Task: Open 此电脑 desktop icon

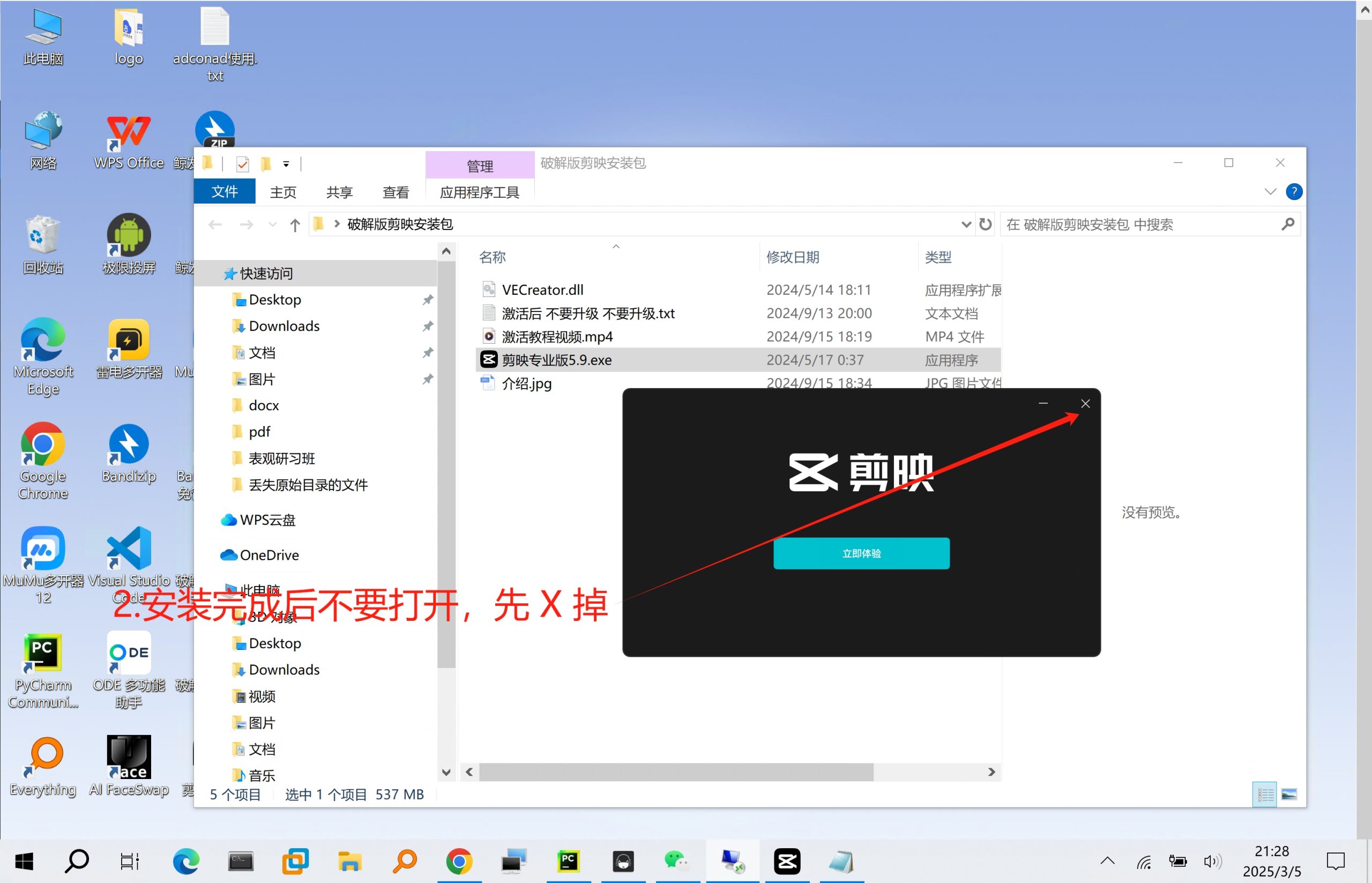Action: (43, 38)
